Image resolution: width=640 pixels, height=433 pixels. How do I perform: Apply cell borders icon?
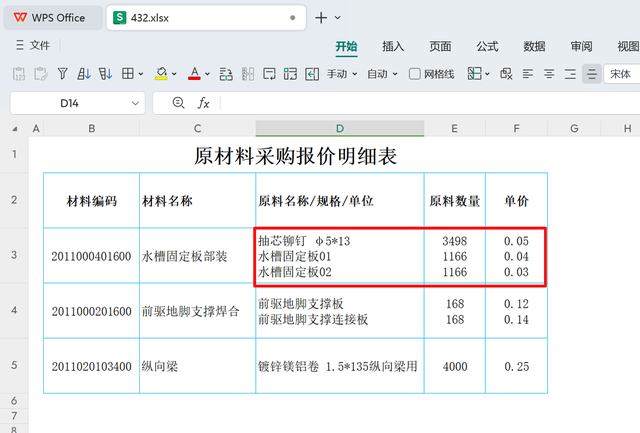(x=128, y=74)
